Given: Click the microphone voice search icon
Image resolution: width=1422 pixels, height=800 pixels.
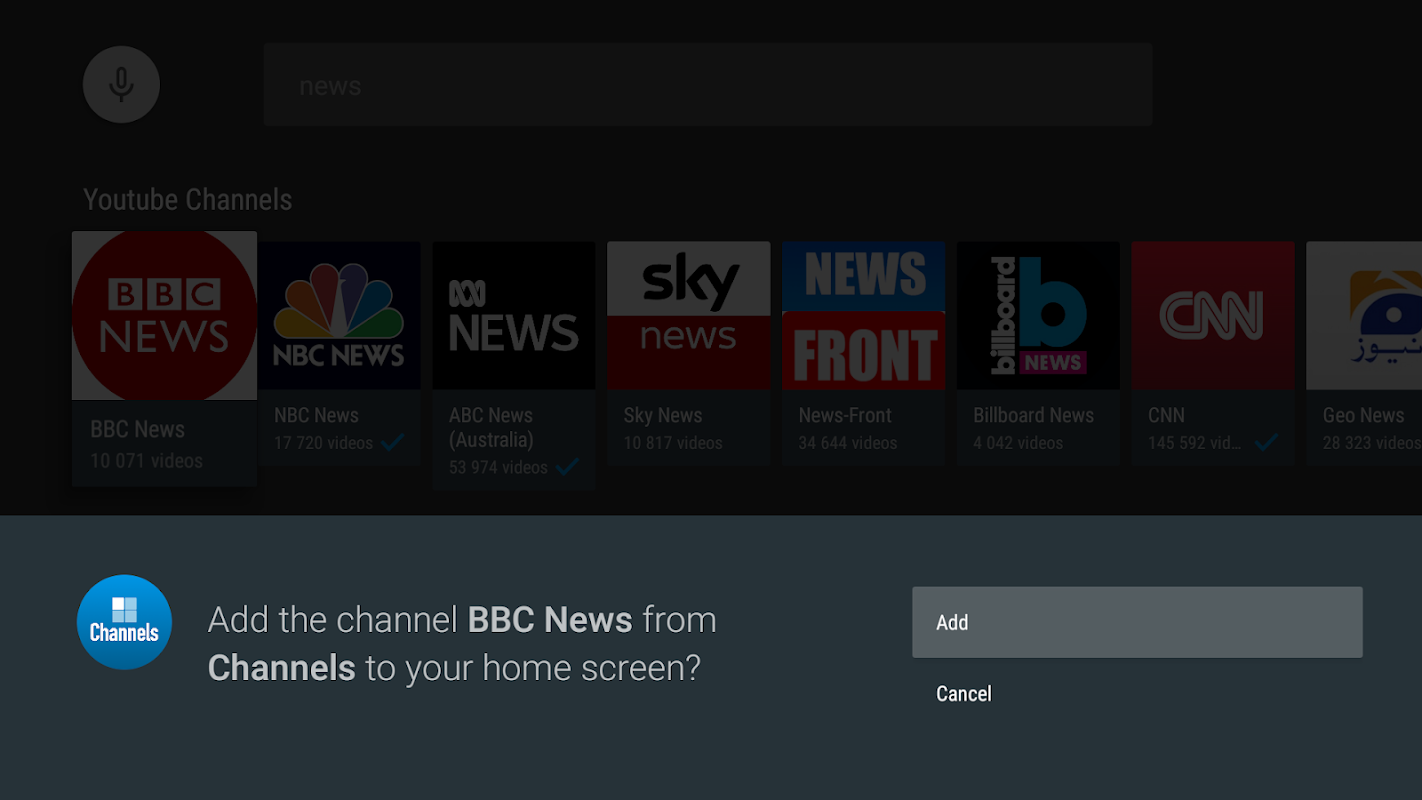Looking at the screenshot, I should click(121, 84).
